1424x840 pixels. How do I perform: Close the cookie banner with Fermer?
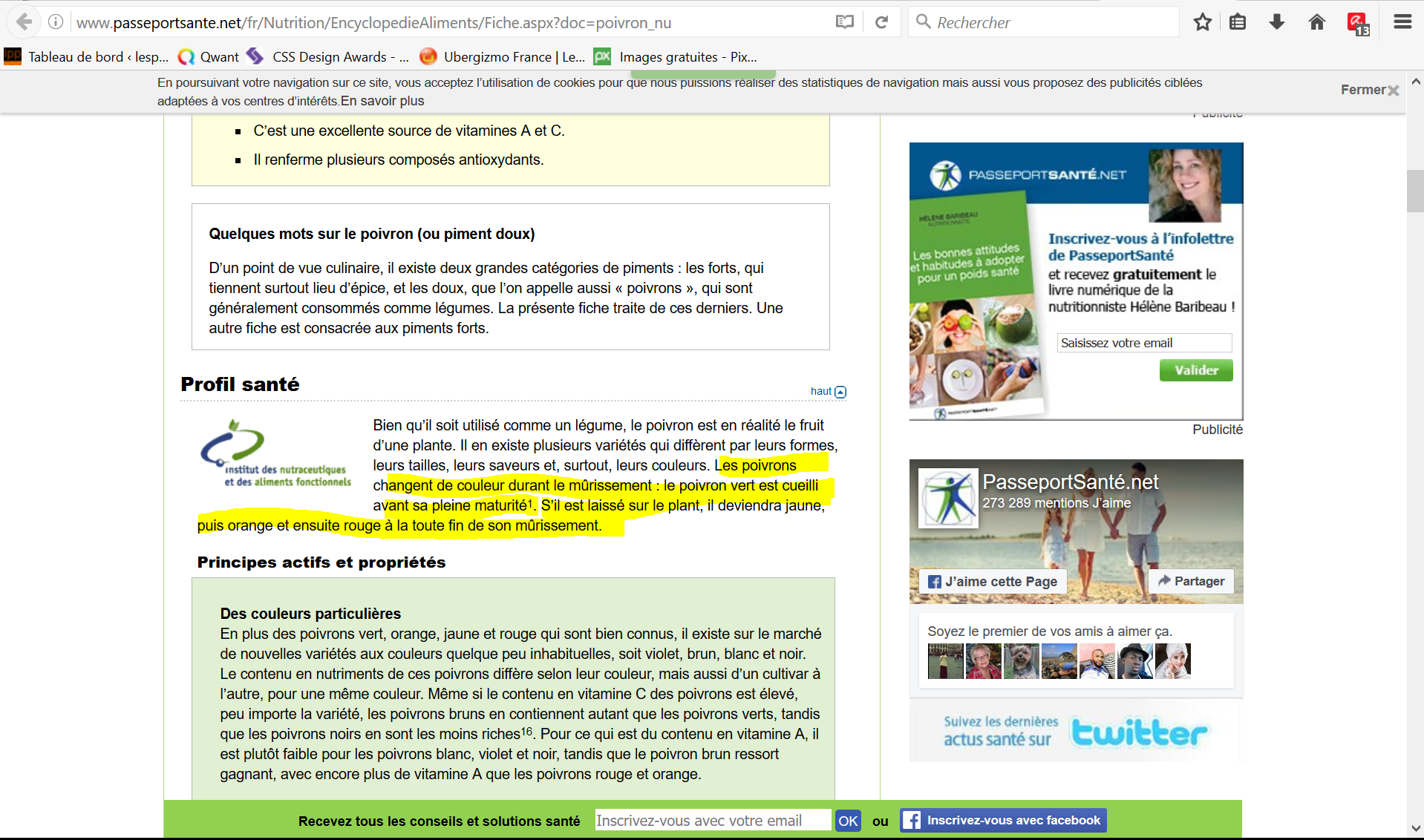coord(1369,90)
